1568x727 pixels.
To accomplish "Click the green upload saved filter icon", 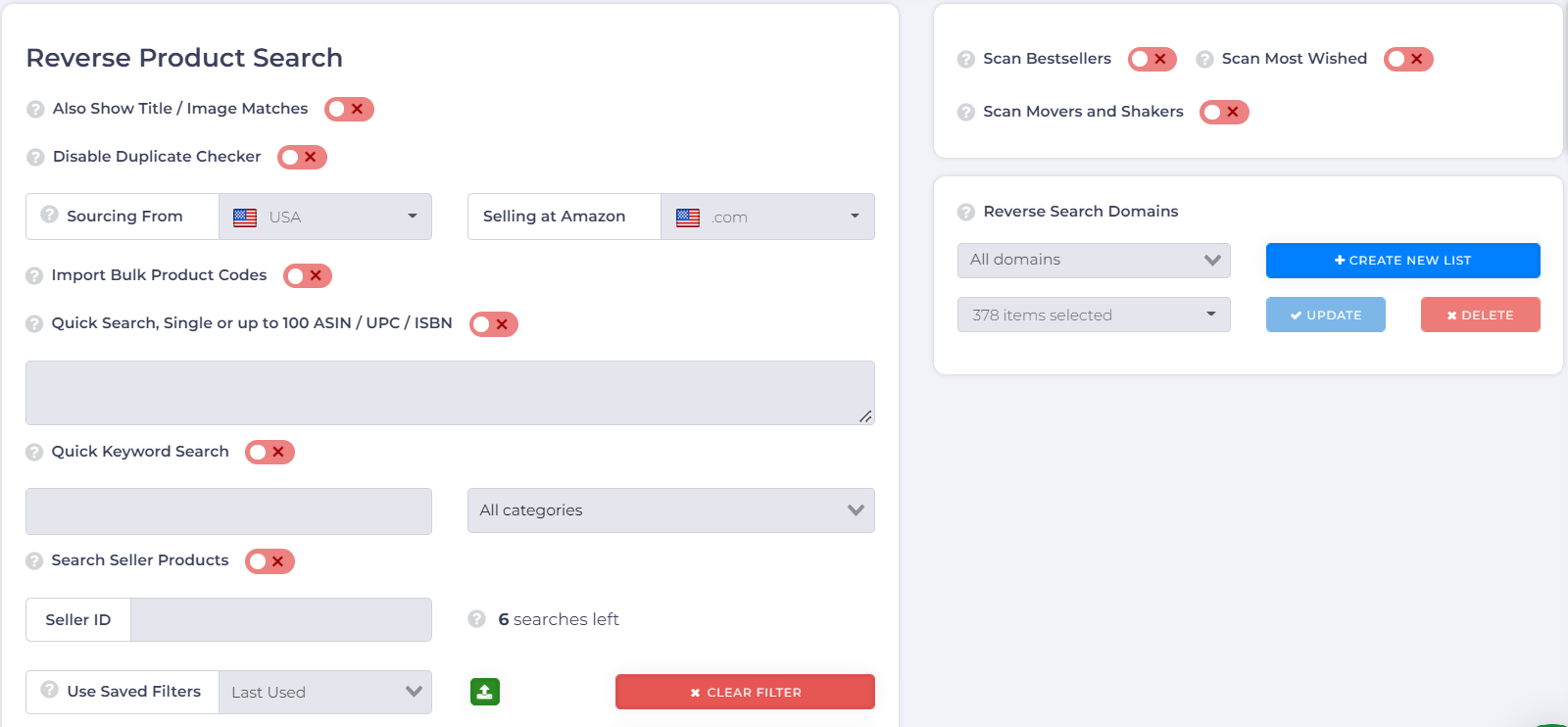I will click(x=484, y=692).
